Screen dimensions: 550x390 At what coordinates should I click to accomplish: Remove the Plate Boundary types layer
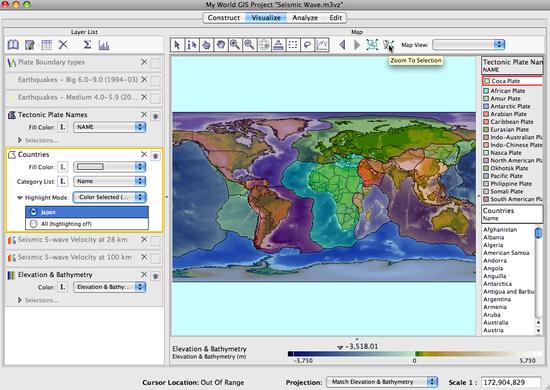tap(144, 62)
